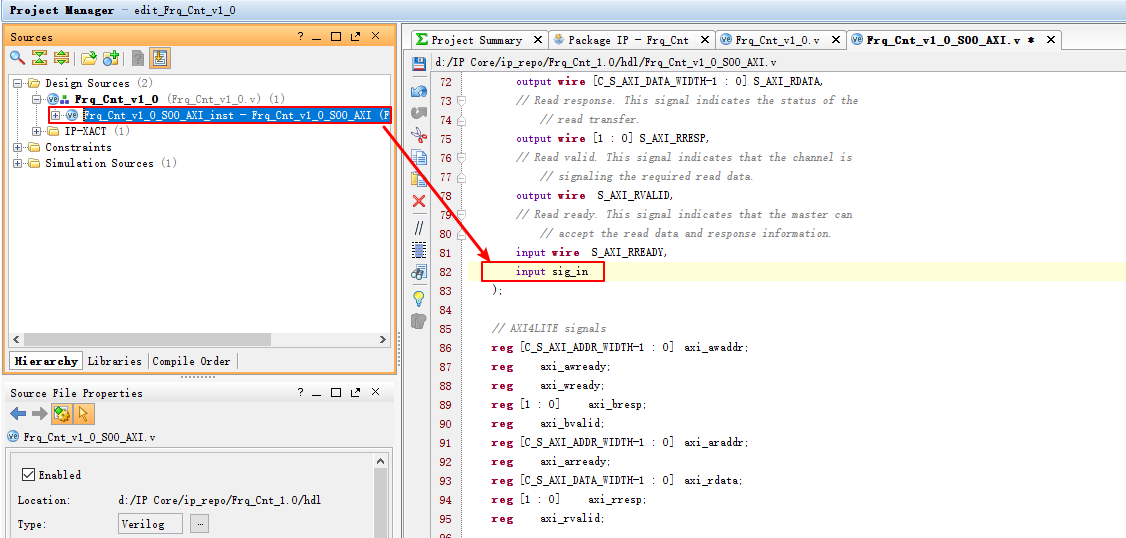The image size is (1126, 538).
Task: Place cursor on line 82 'input sig_in'
Action: pos(552,272)
